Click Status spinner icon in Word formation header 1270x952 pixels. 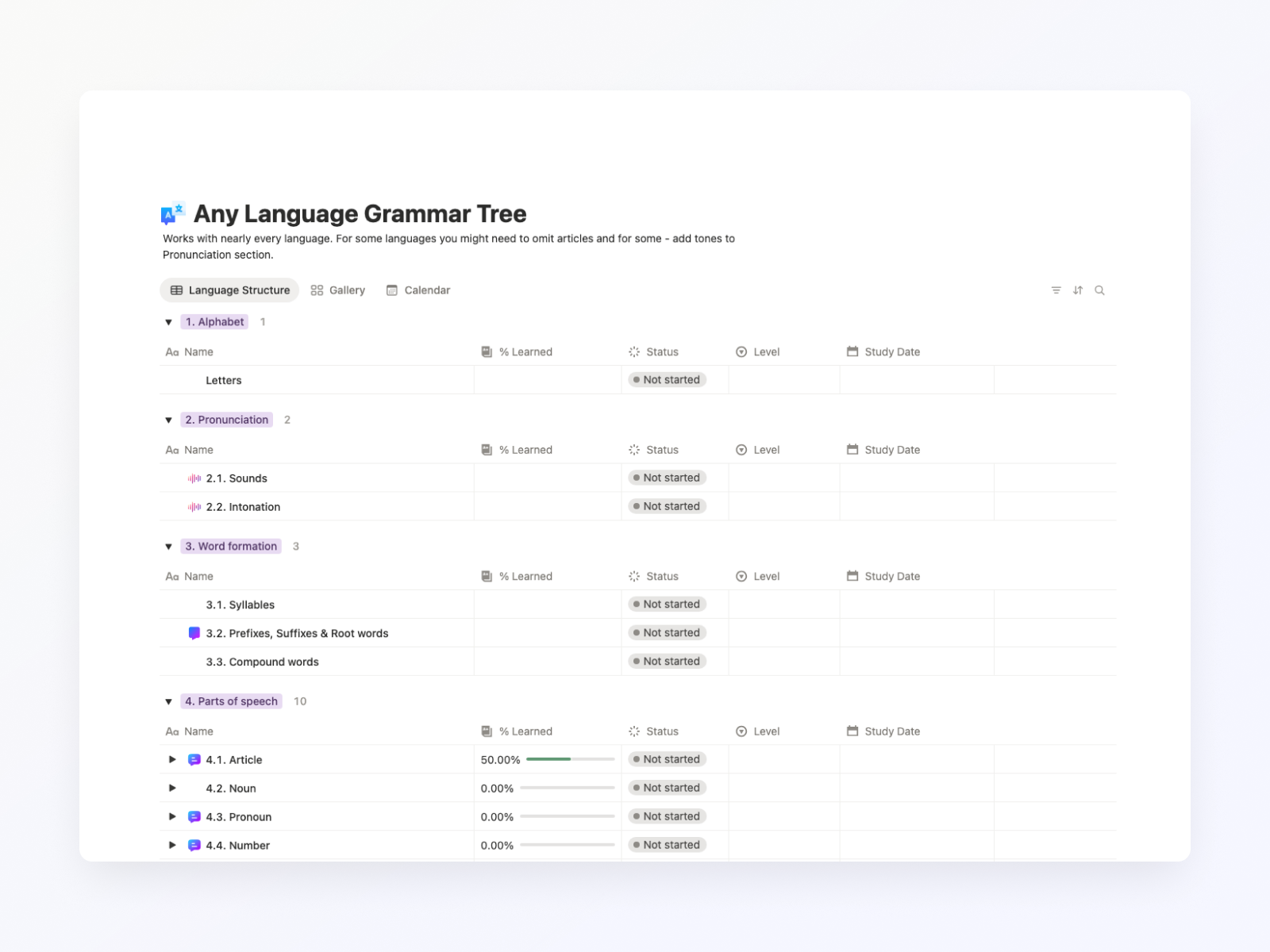pos(634,577)
